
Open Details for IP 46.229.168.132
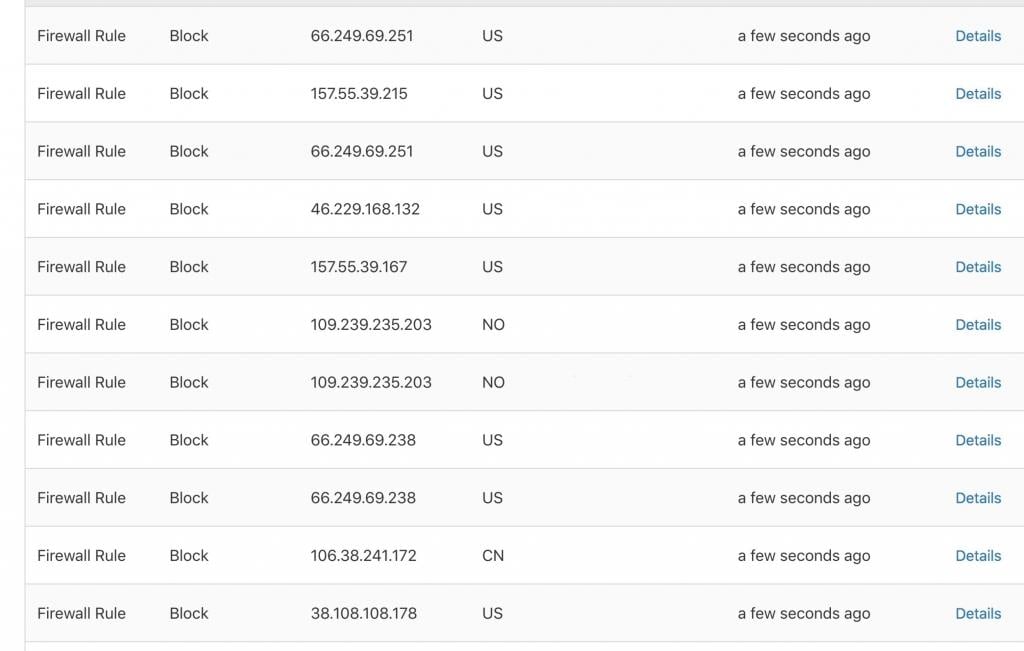pyautogui.click(x=978, y=209)
